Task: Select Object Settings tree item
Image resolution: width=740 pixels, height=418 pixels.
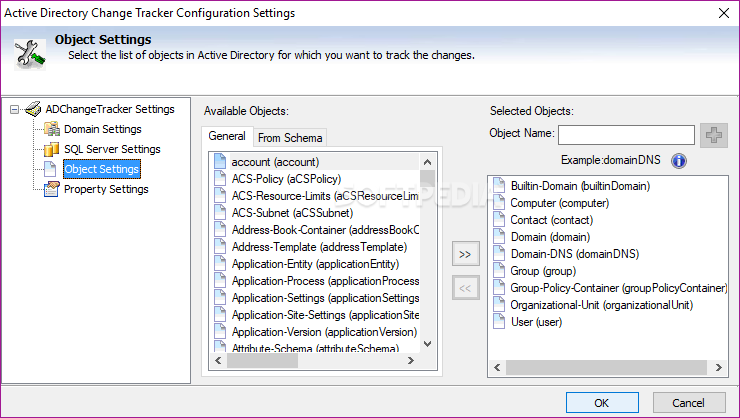Action: point(102,169)
